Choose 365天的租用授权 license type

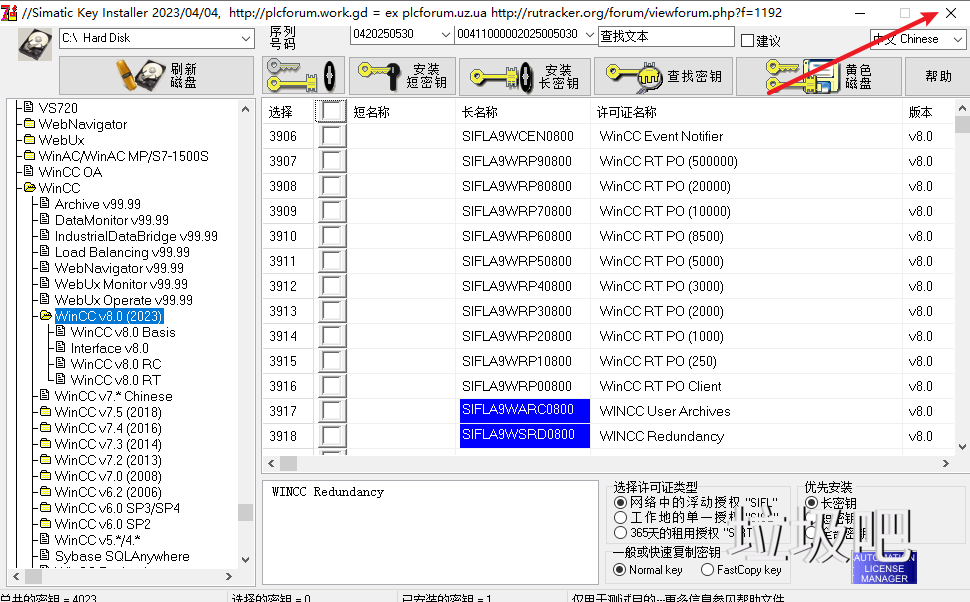coord(621,534)
